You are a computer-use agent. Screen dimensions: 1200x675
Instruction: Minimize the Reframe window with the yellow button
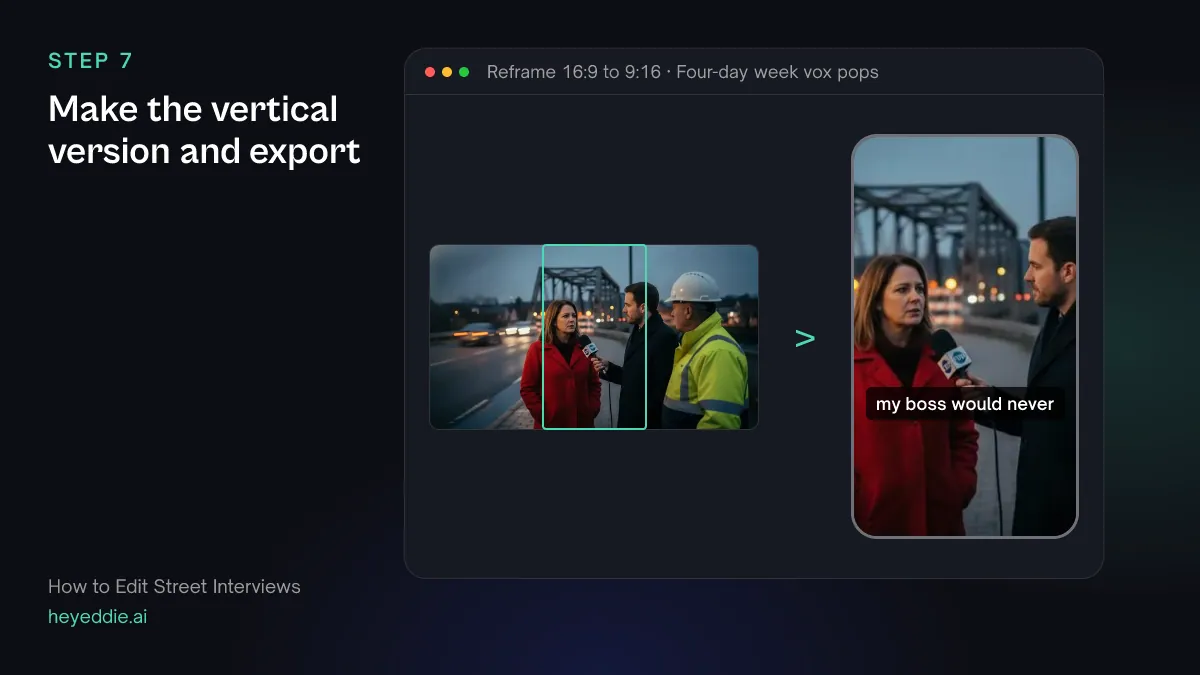coord(447,72)
